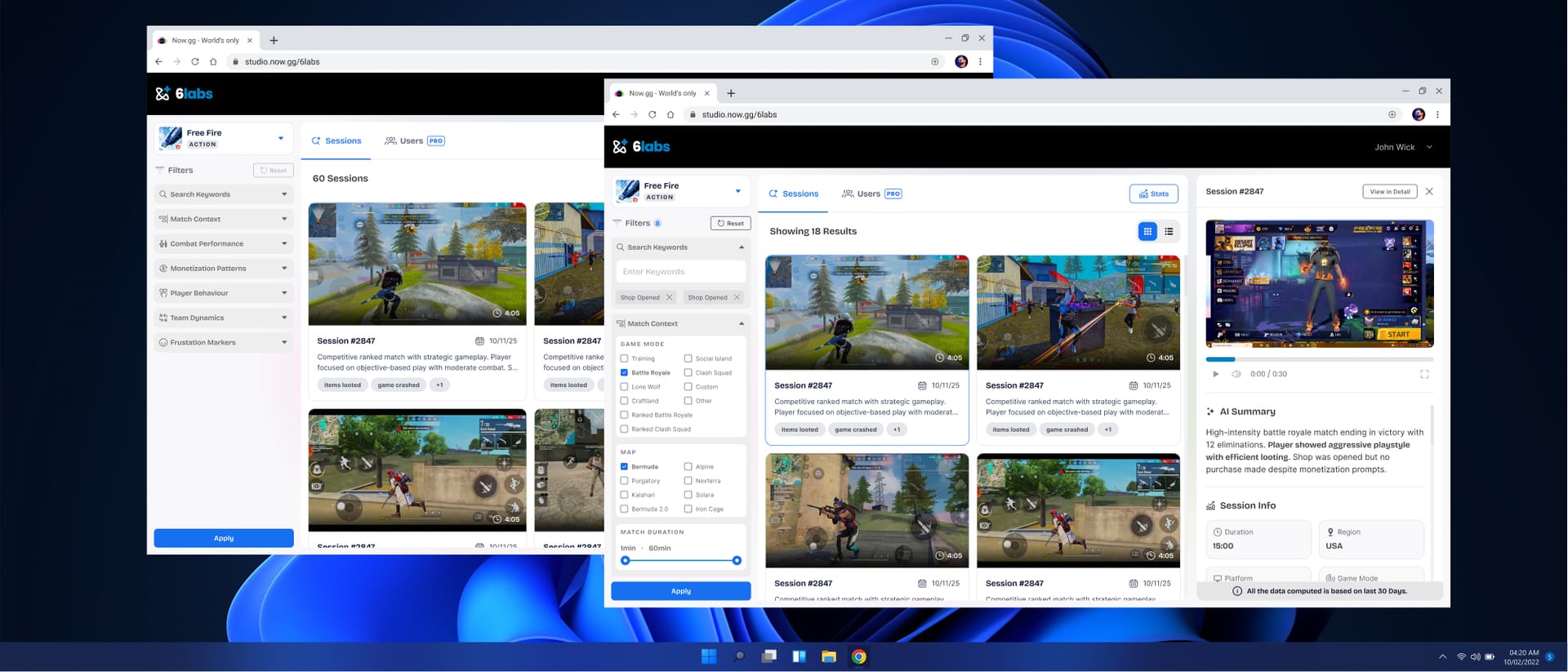The image size is (1568, 672).
Task: Open the session video in fullscreen
Action: 1424,374
